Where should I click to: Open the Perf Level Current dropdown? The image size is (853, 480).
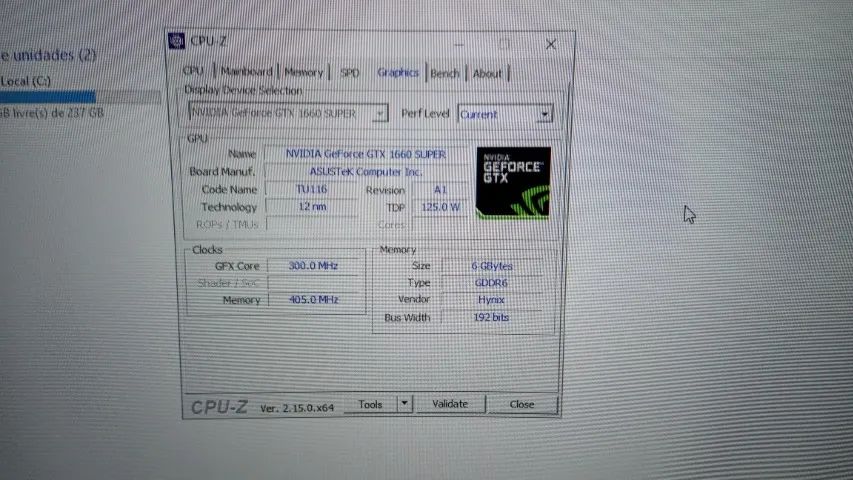coord(505,114)
